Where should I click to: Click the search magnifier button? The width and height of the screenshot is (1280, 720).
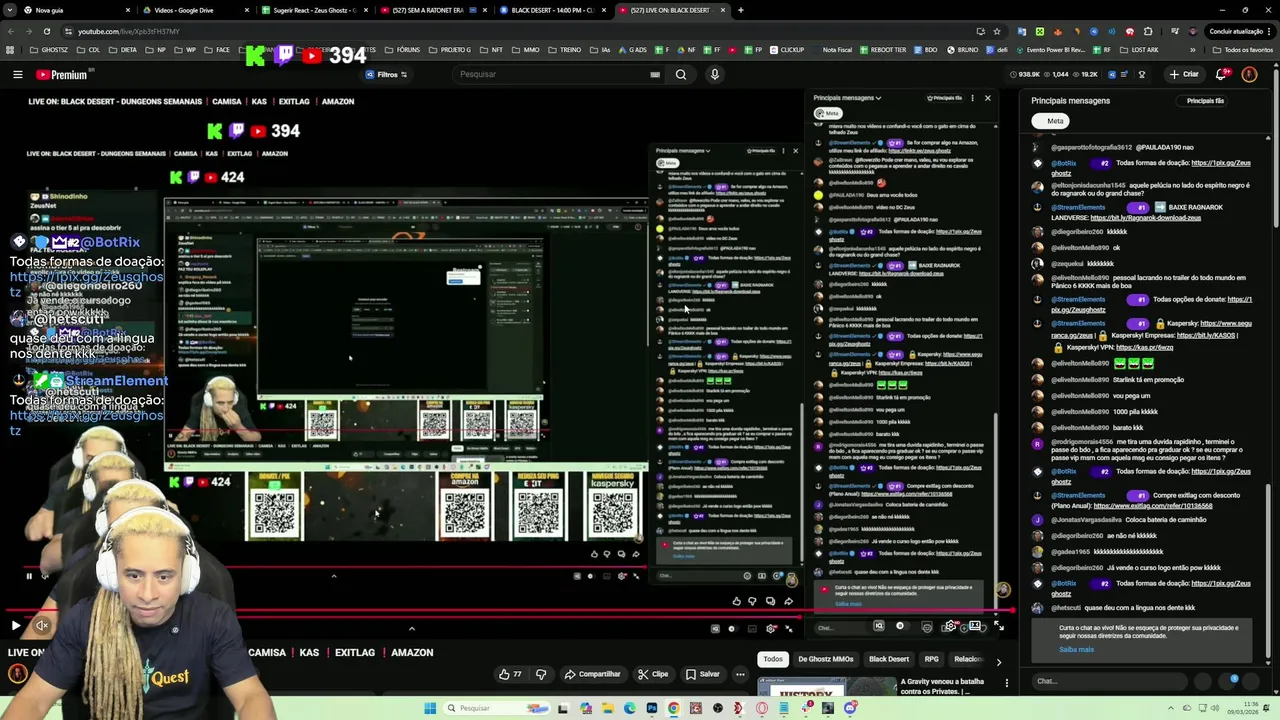tap(681, 74)
